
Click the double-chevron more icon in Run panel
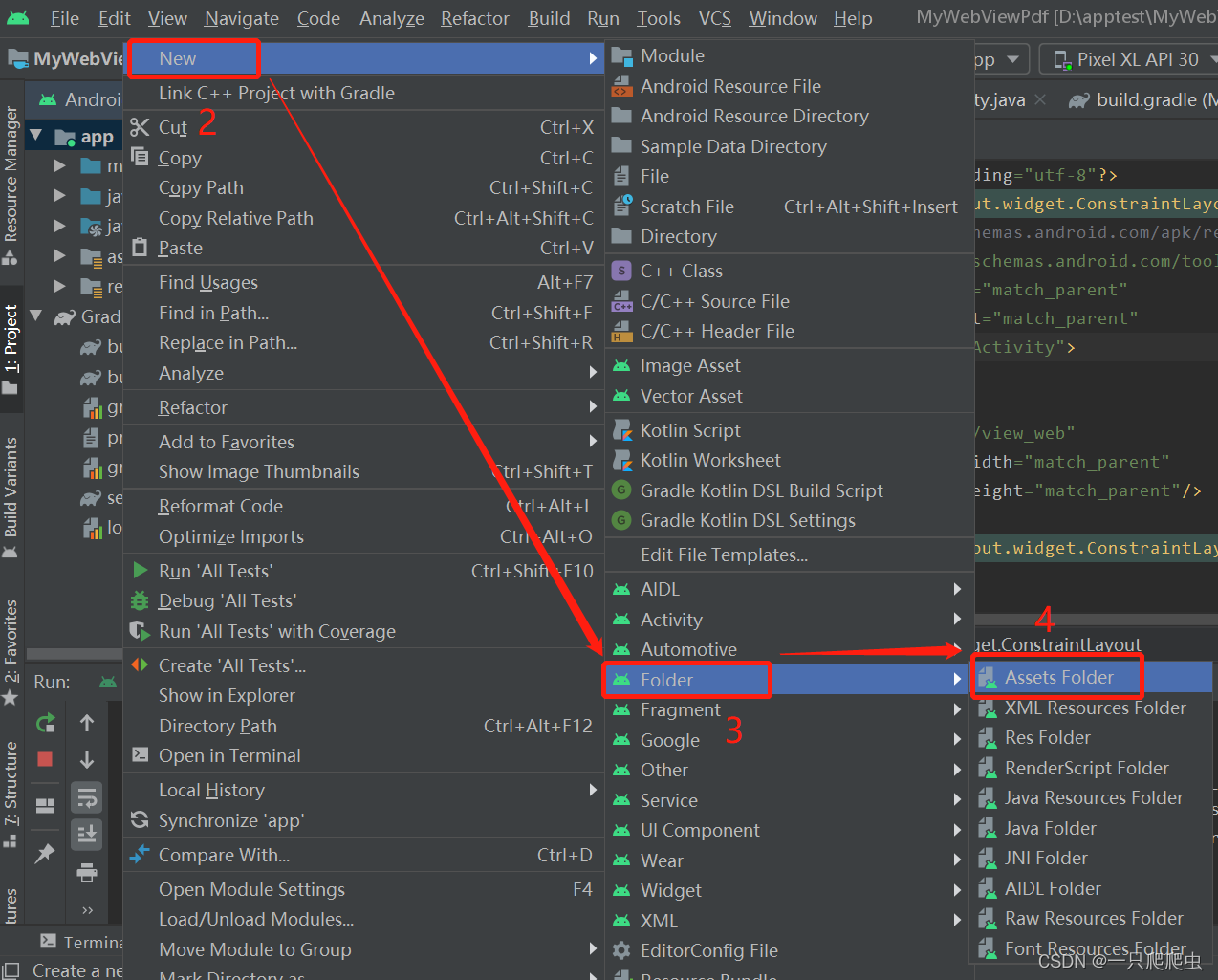[87, 909]
